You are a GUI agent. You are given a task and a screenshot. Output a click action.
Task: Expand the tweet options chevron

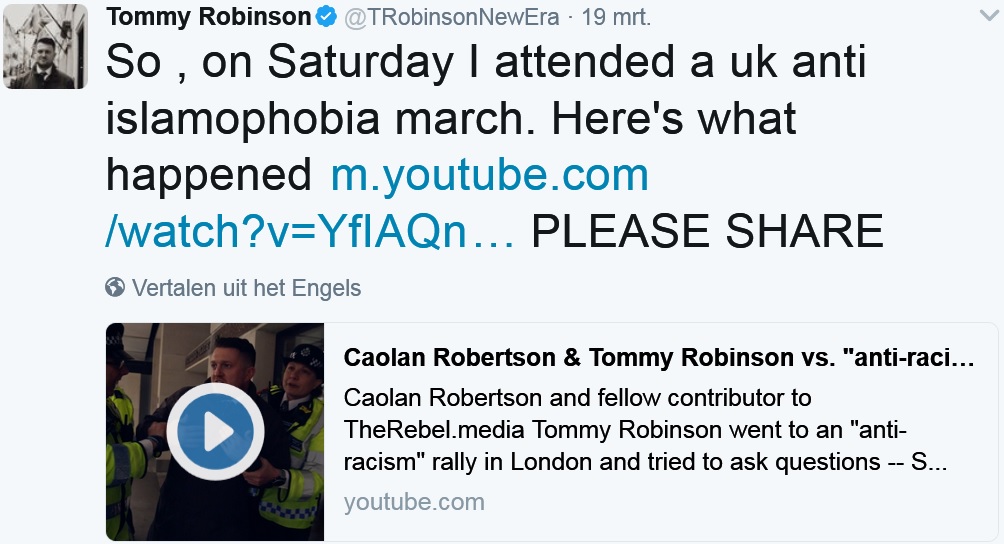[x=987, y=15]
